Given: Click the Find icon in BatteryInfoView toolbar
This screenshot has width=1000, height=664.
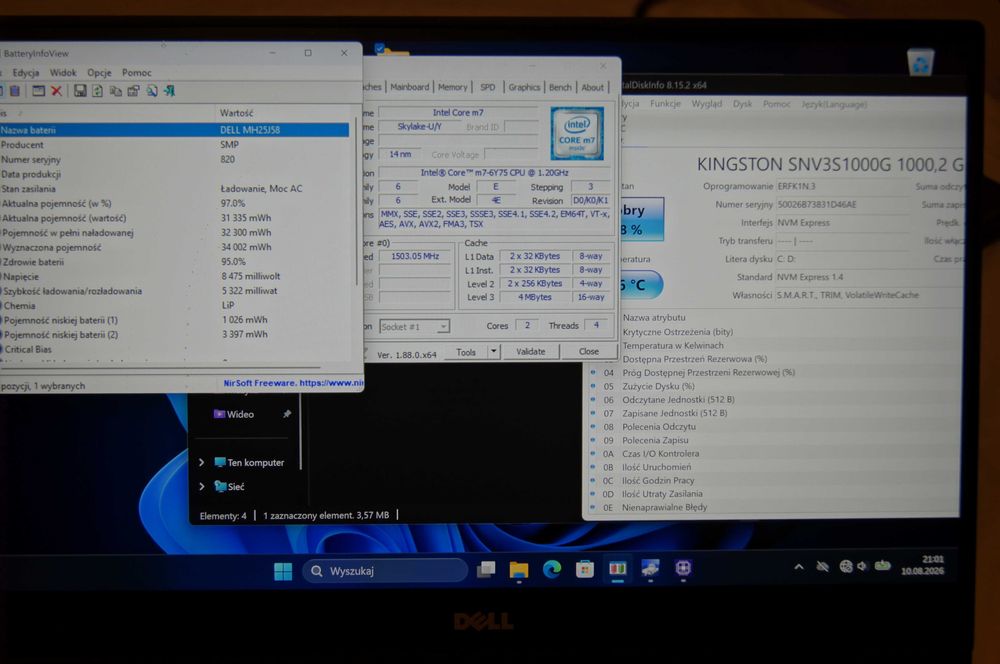Looking at the screenshot, I should (x=152, y=91).
